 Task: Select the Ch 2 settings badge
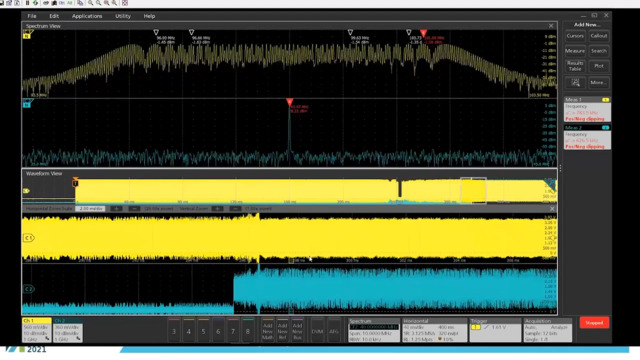pyautogui.click(x=68, y=330)
